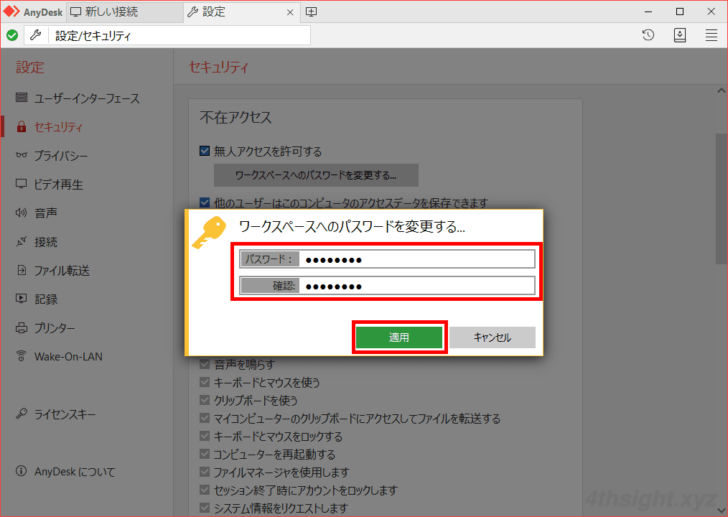Viewport: 728px width, 517px height.
Task: Click the ユーザーインターフェース sidebar icon
Action: click(x=21, y=97)
